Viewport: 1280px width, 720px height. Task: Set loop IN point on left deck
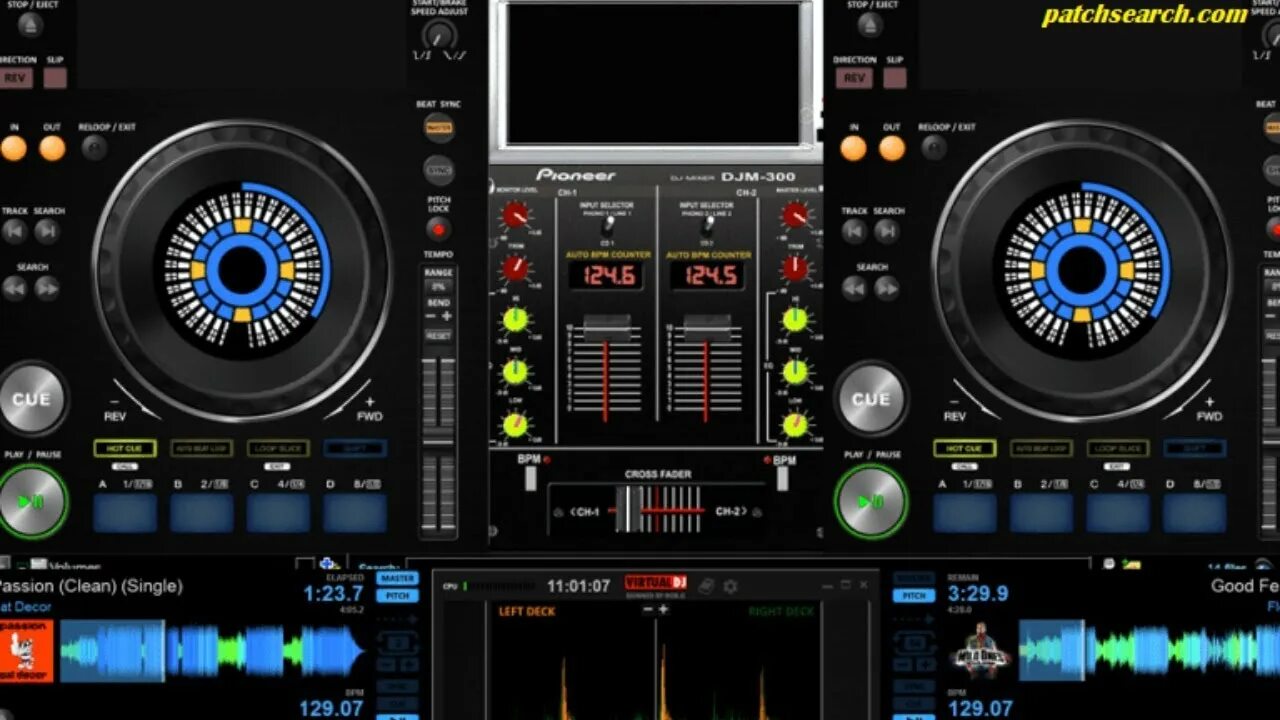(x=14, y=148)
